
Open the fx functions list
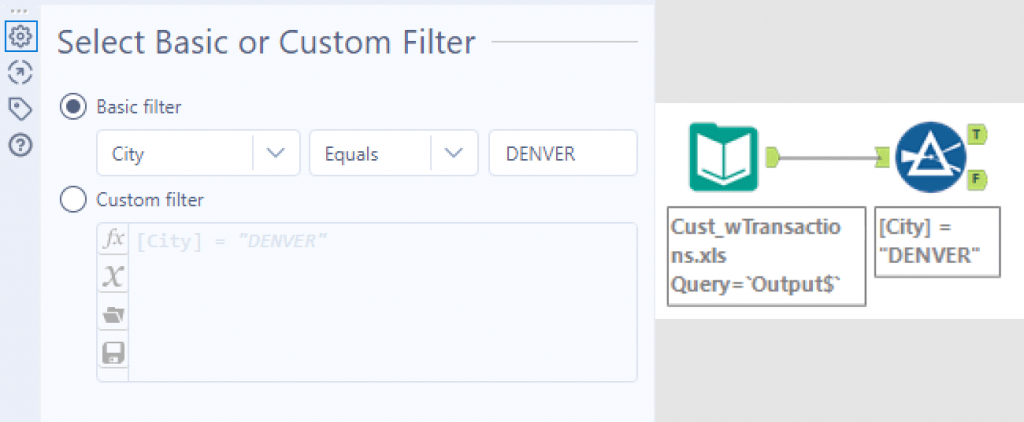(113, 240)
